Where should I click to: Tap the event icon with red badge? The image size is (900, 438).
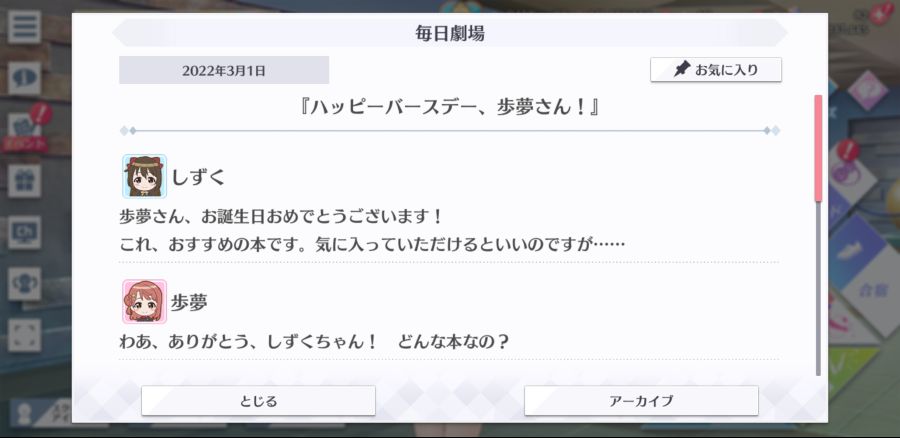pos(24,127)
